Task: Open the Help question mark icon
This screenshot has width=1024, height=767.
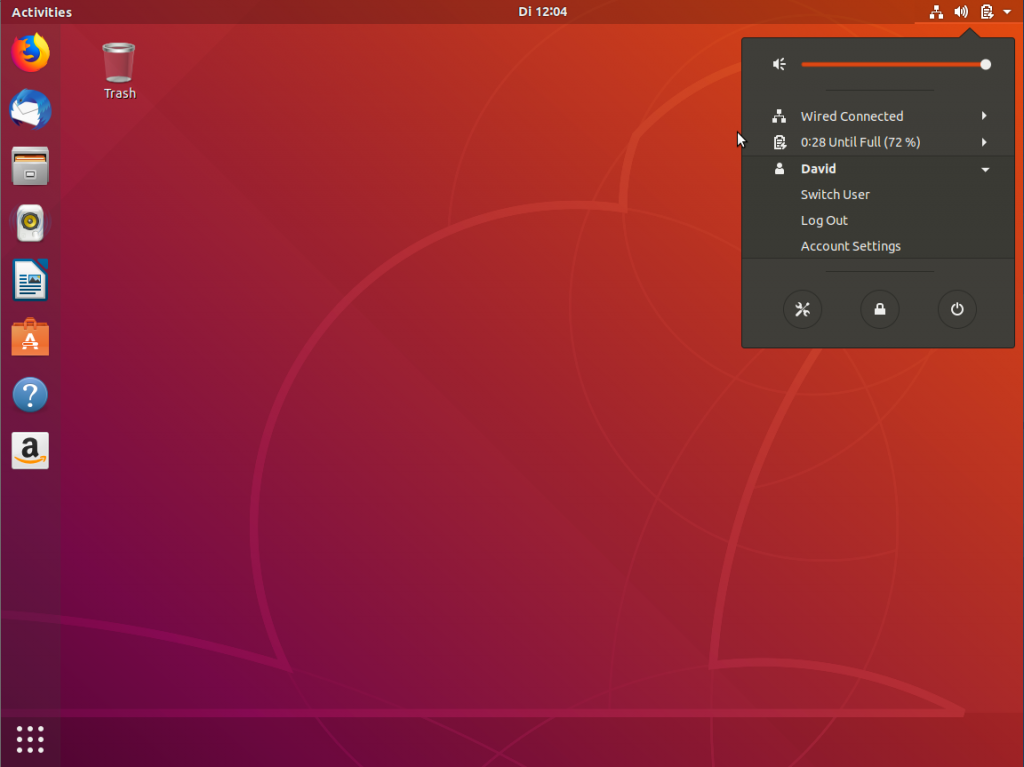Action: click(30, 395)
